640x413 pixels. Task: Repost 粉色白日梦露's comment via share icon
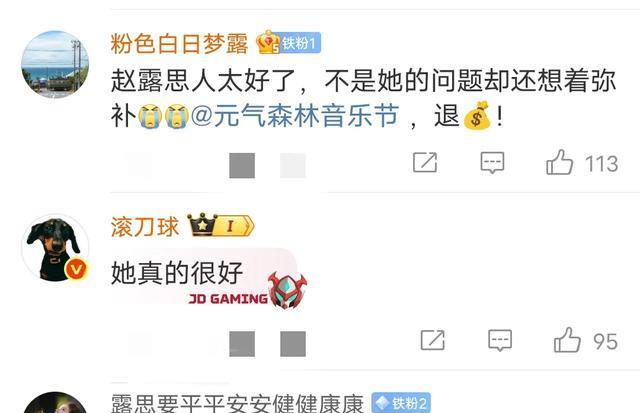tap(425, 162)
